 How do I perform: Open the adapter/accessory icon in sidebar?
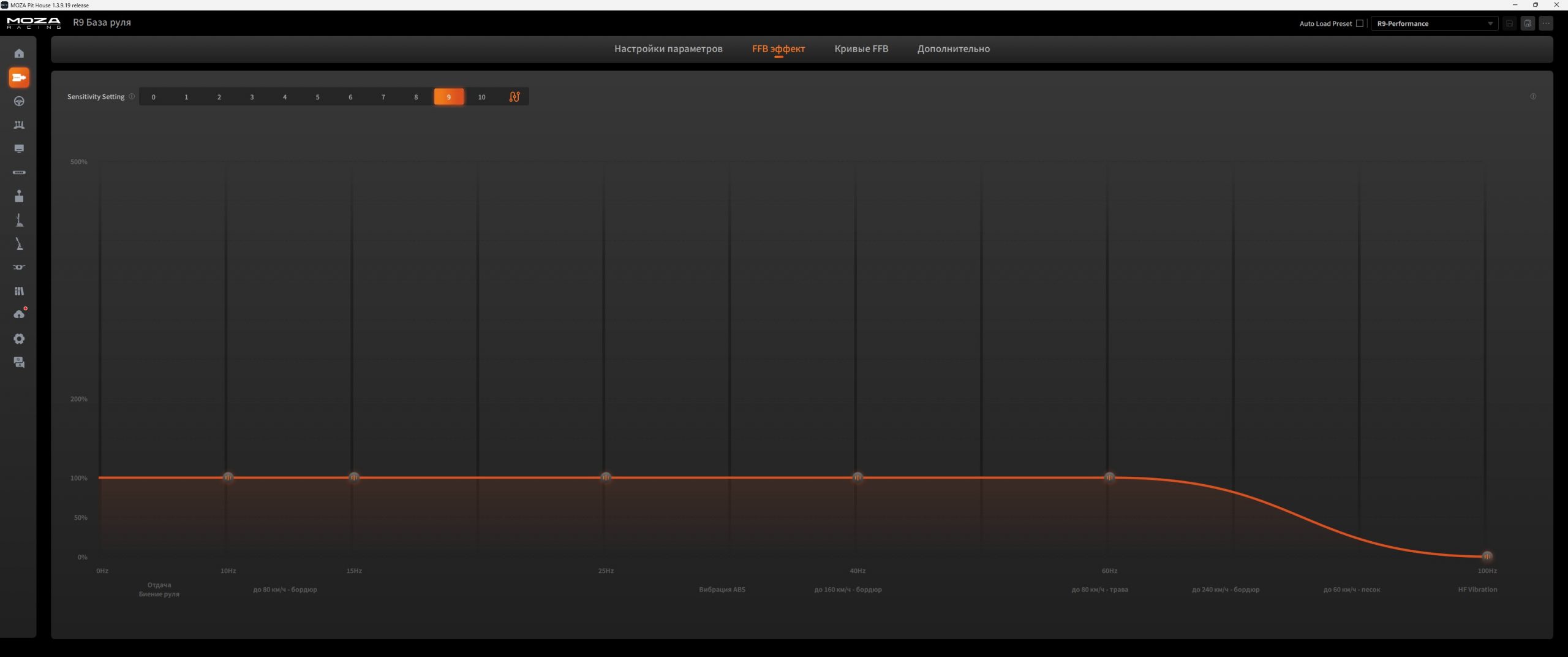pos(19,267)
